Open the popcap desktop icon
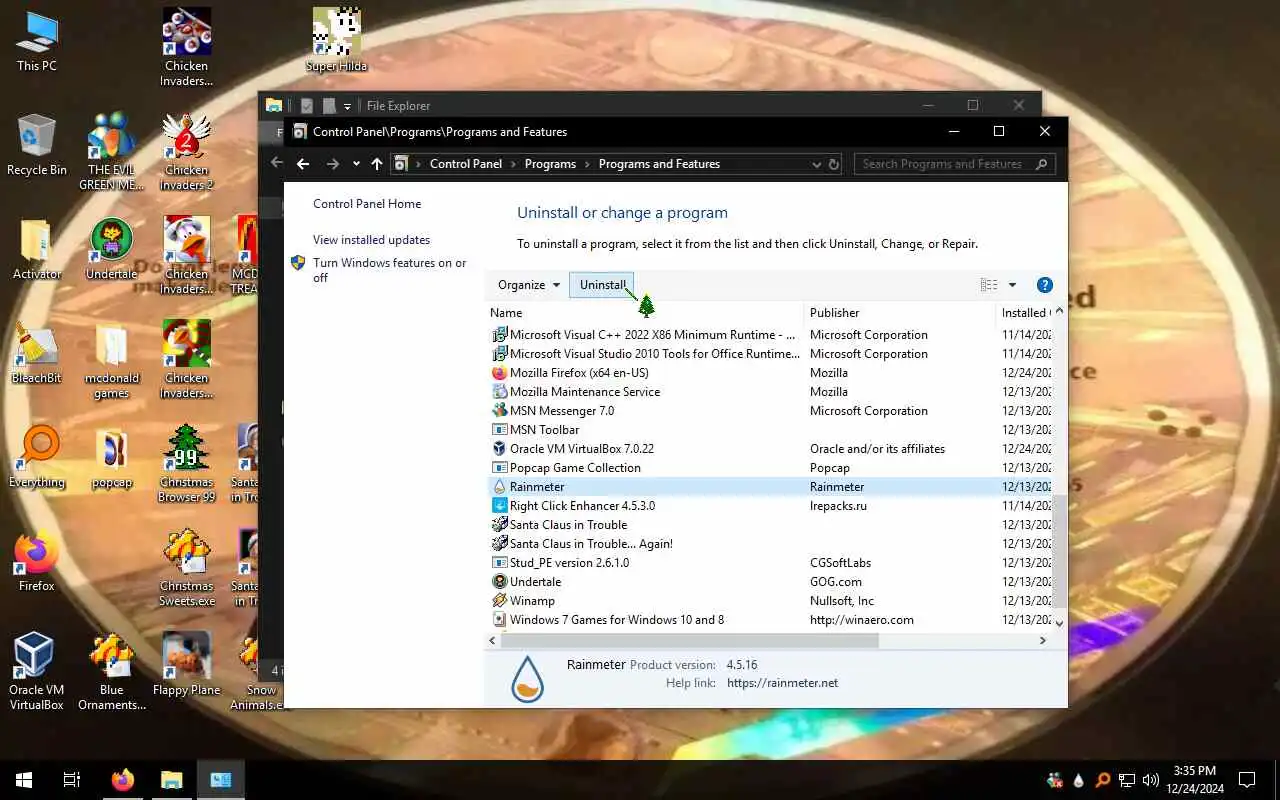This screenshot has height=800, width=1280. pos(112,457)
